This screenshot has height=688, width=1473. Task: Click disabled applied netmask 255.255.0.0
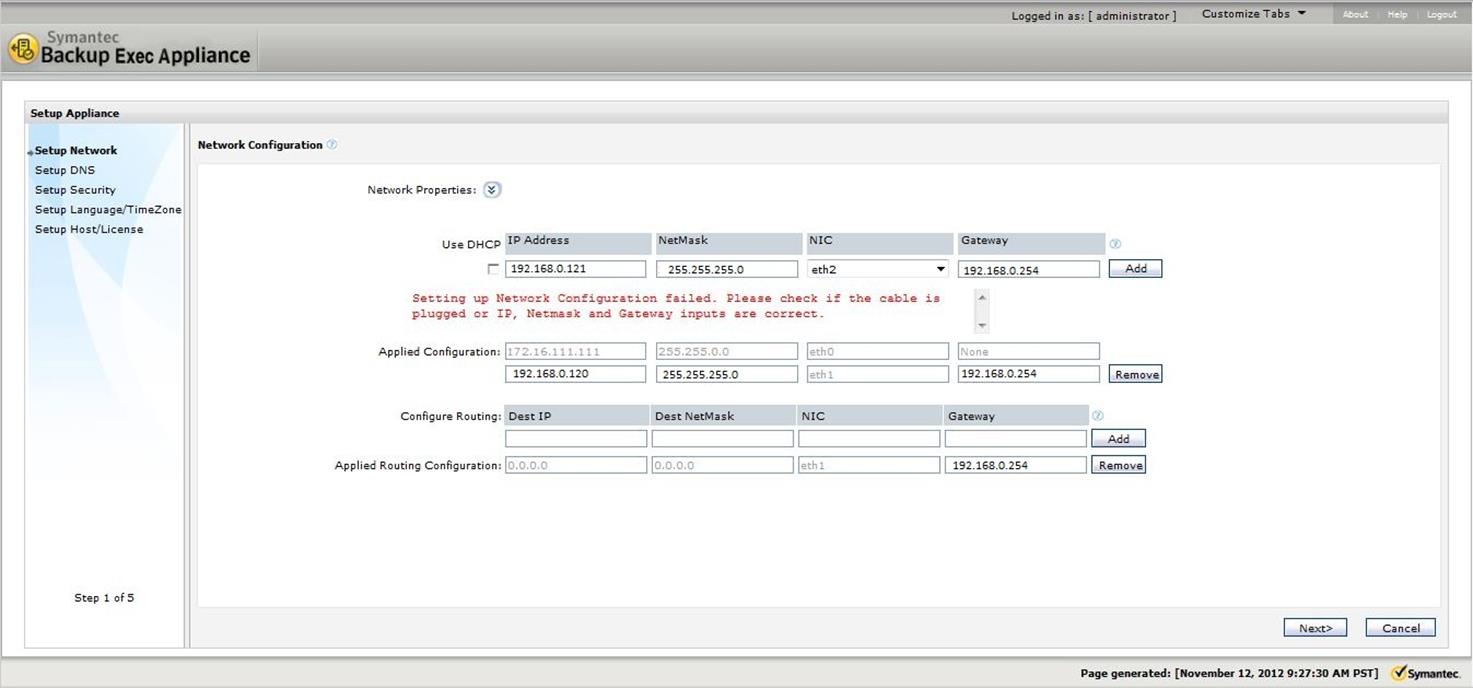point(727,352)
